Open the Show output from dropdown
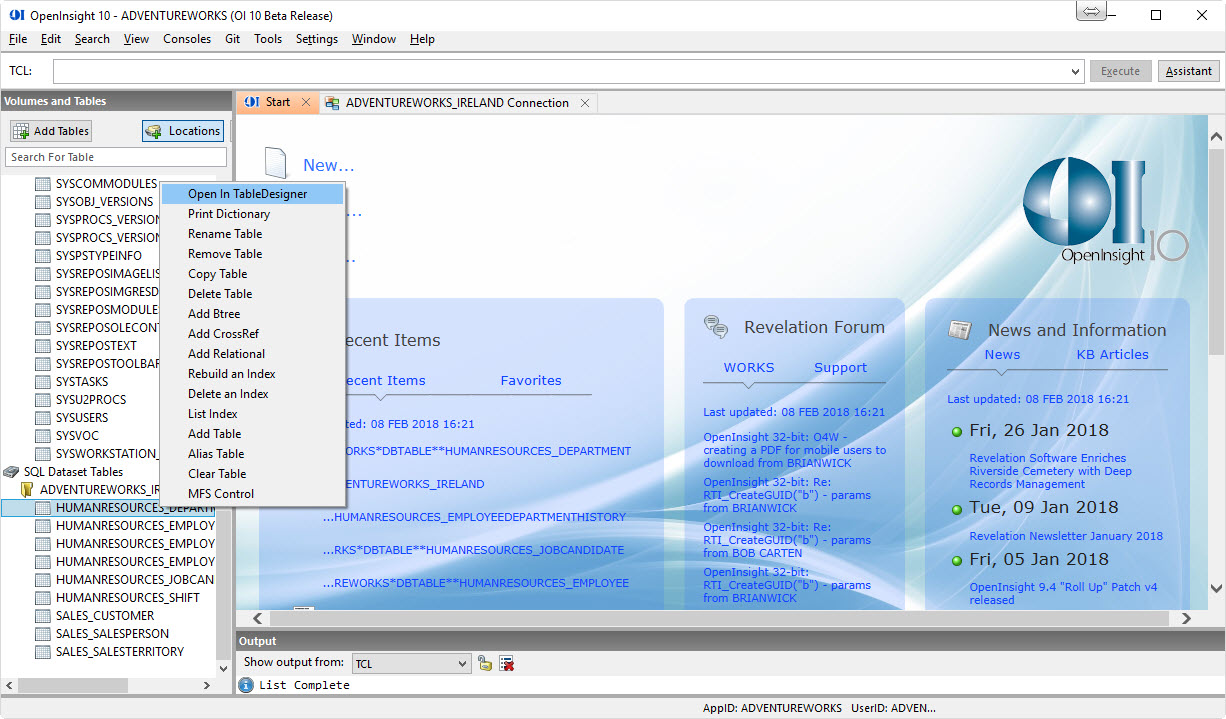1226x719 pixels. coord(411,663)
